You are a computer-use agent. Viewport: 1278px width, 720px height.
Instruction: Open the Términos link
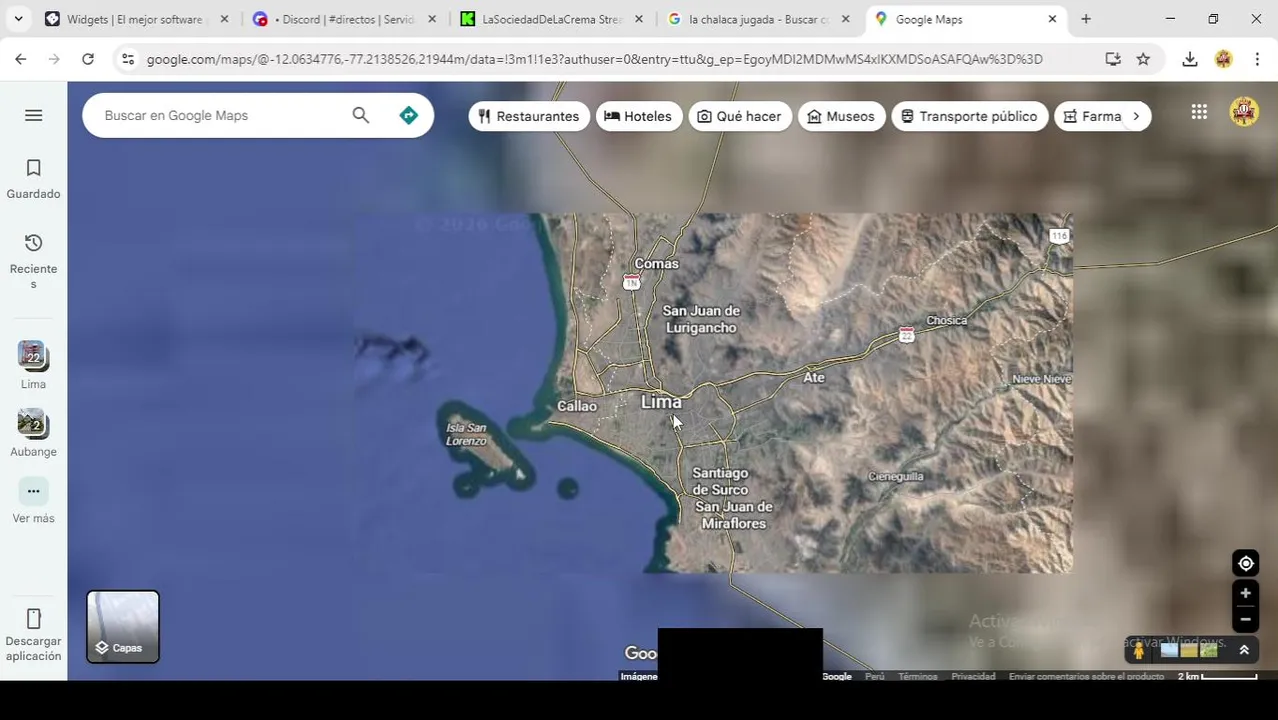(x=917, y=677)
